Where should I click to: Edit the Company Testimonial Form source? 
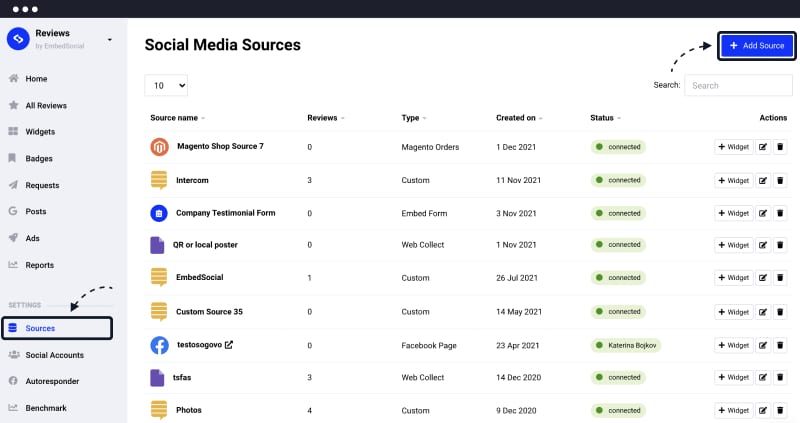point(763,213)
